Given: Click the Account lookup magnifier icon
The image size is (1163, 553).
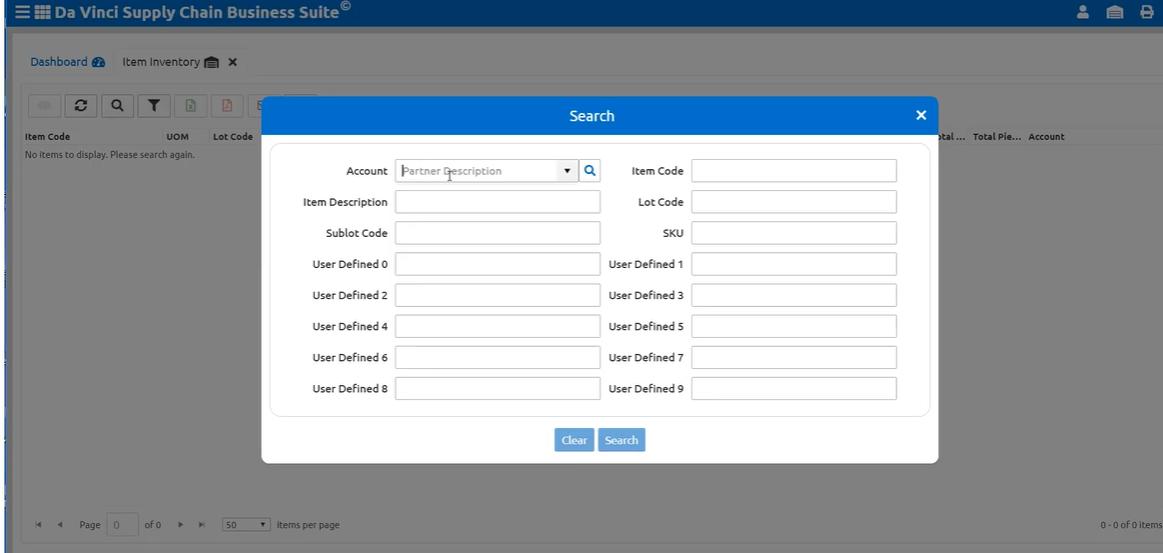Looking at the screenshot, I should 590,171.
